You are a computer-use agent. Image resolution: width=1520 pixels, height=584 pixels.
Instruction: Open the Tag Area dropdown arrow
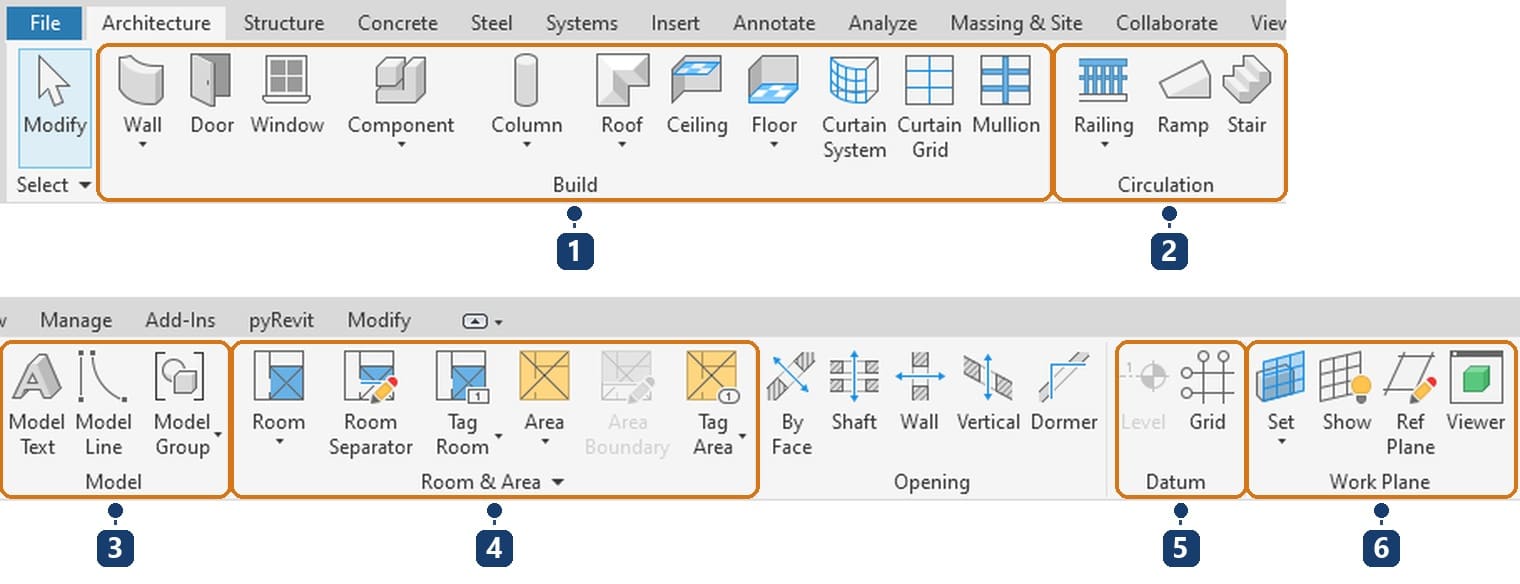(743, 436)
